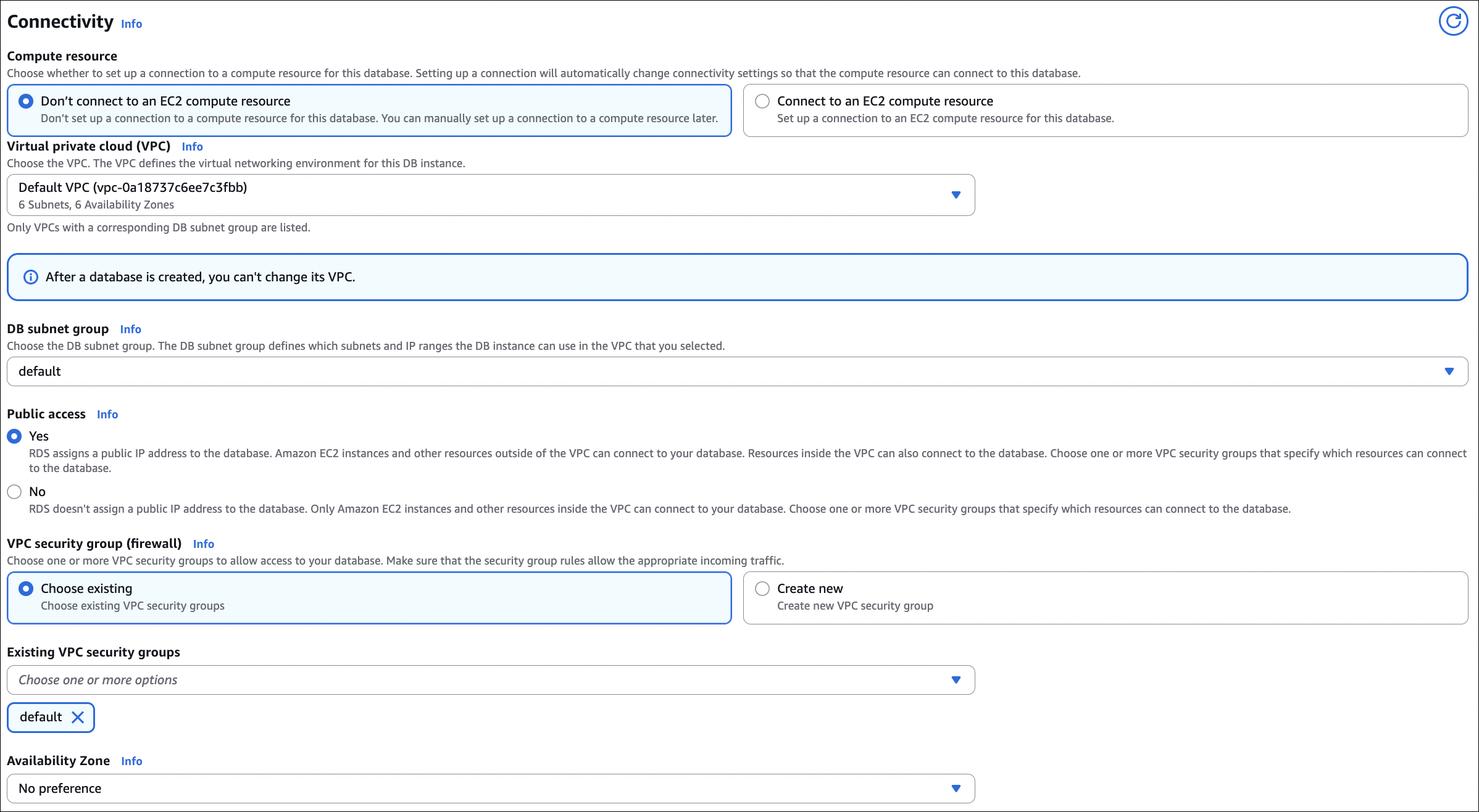Choose Create new VPC security group
The image size is (1479, 812).
click(x=762, y=589)
